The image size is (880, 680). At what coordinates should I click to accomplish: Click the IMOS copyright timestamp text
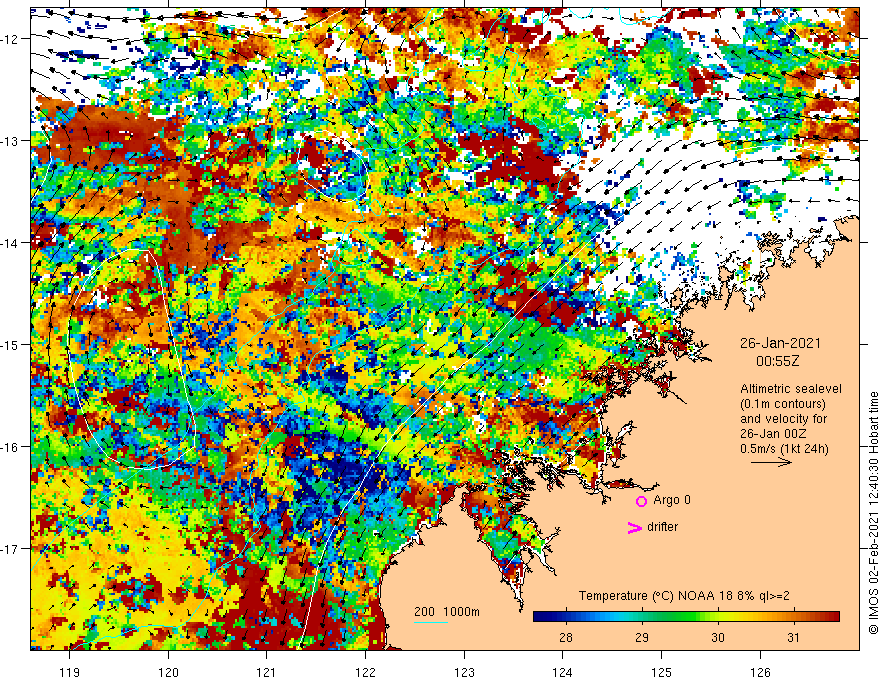point(873,513)
